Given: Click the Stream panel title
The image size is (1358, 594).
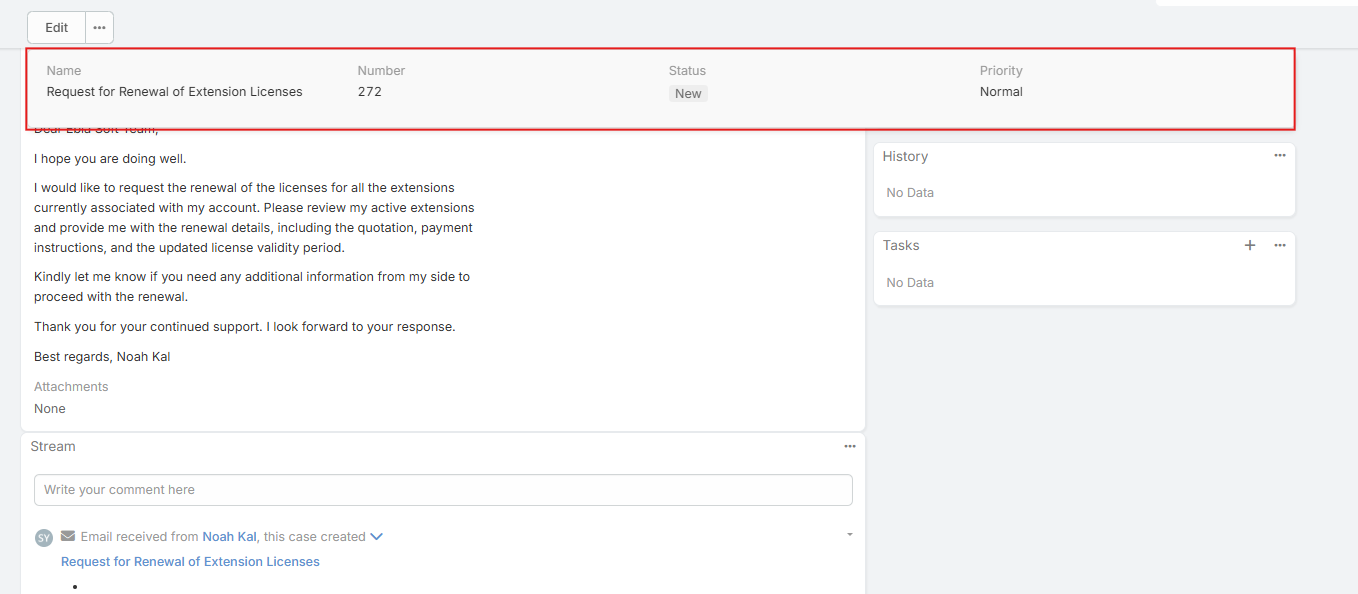Looking at the screenshot, I should point(53,447).
